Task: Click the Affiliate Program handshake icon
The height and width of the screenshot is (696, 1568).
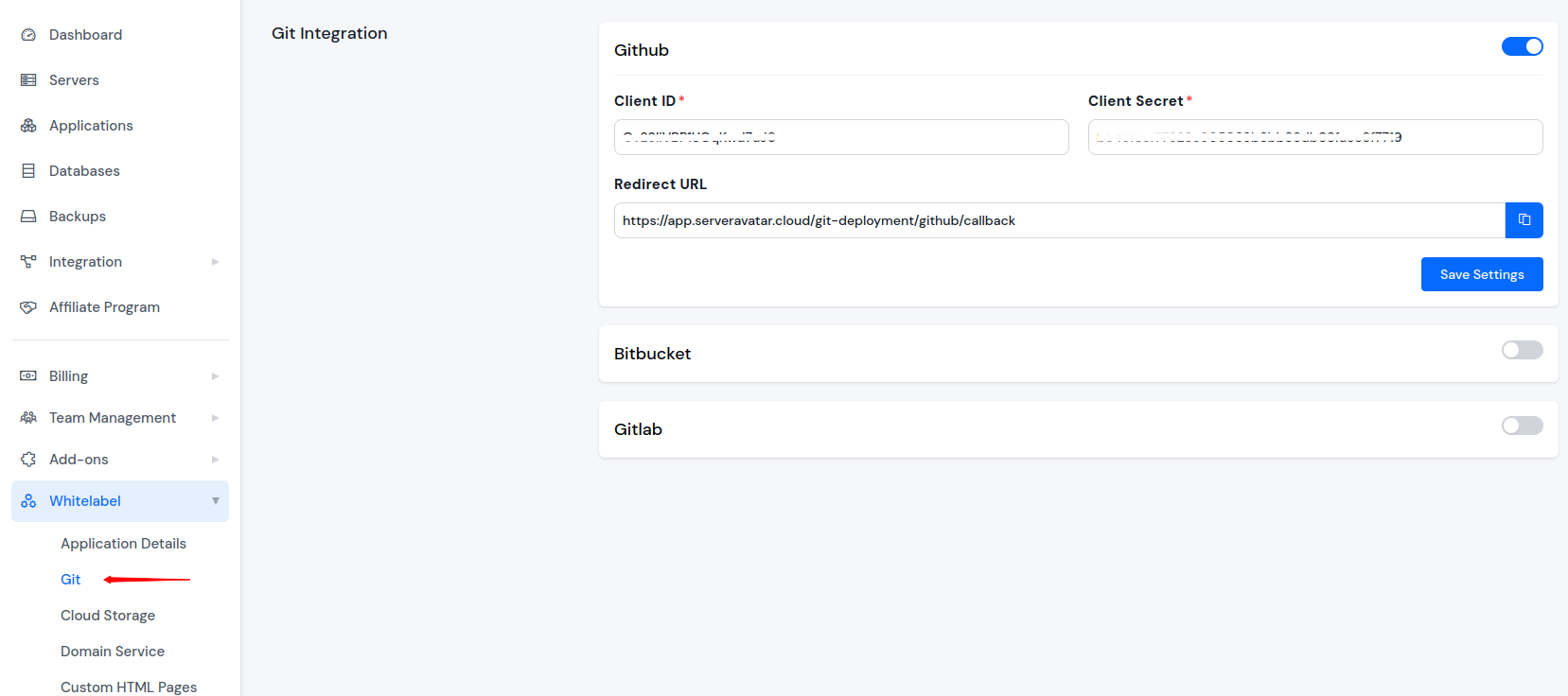Action: click(28, 307)
